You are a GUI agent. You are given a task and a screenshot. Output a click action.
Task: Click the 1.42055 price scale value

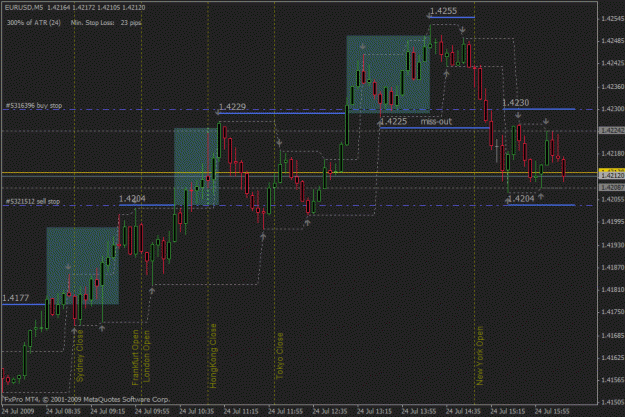[x=612, y=199]
